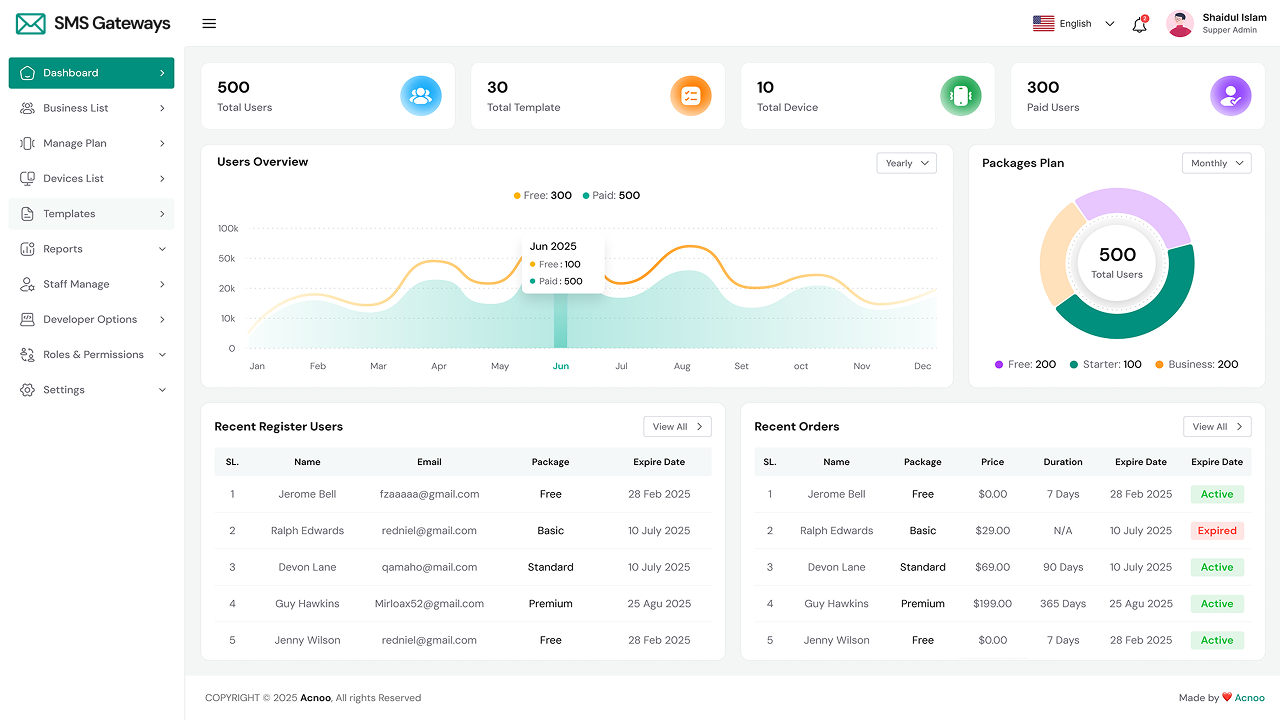The height and width of the screenshot is (720, 1280).
Task: Click email fzaaaaa@gmail.com
Action: [x=430, y=494]
